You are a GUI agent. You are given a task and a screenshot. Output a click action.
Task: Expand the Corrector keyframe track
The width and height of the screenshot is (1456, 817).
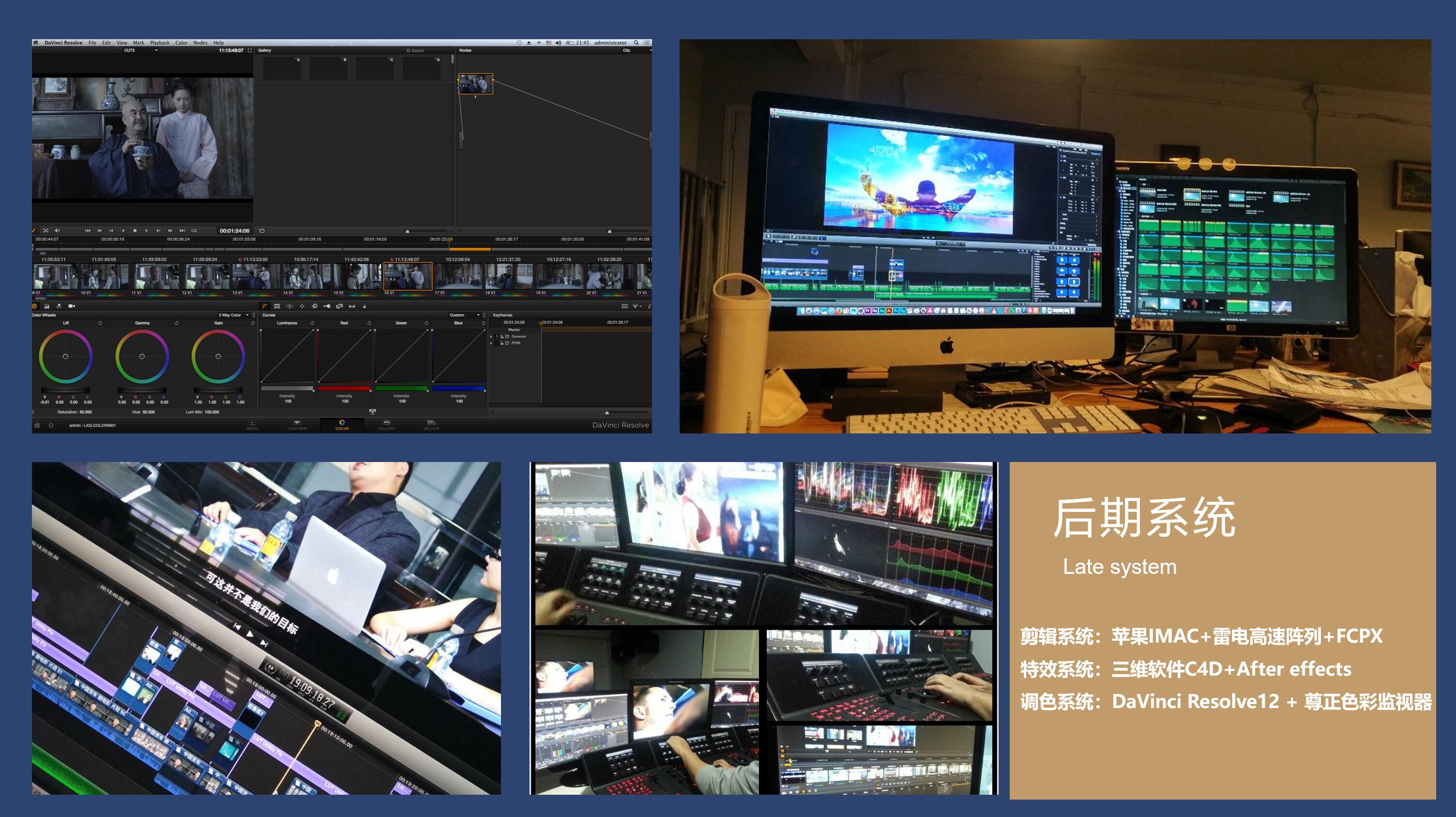pos(491,337)
